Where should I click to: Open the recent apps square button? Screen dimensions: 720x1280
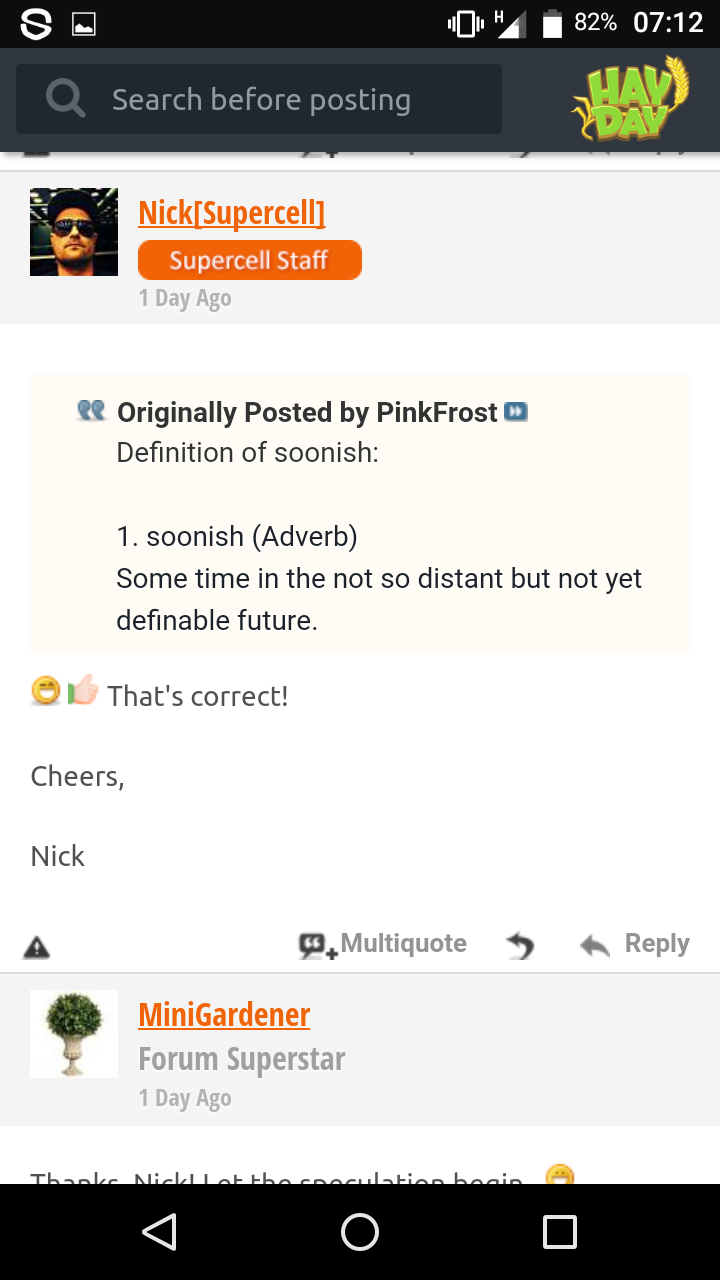[x=560, y=1232]
